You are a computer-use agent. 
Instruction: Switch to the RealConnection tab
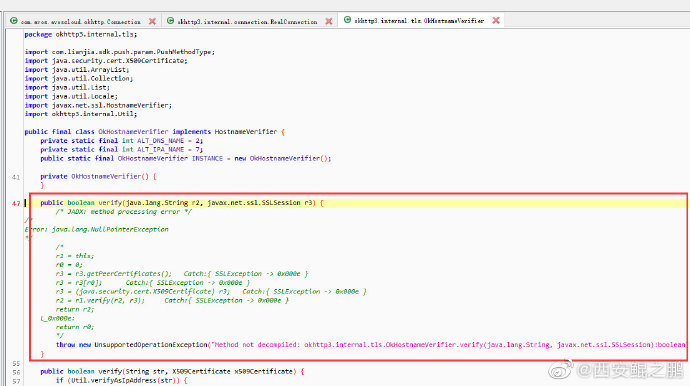[247, 21]
